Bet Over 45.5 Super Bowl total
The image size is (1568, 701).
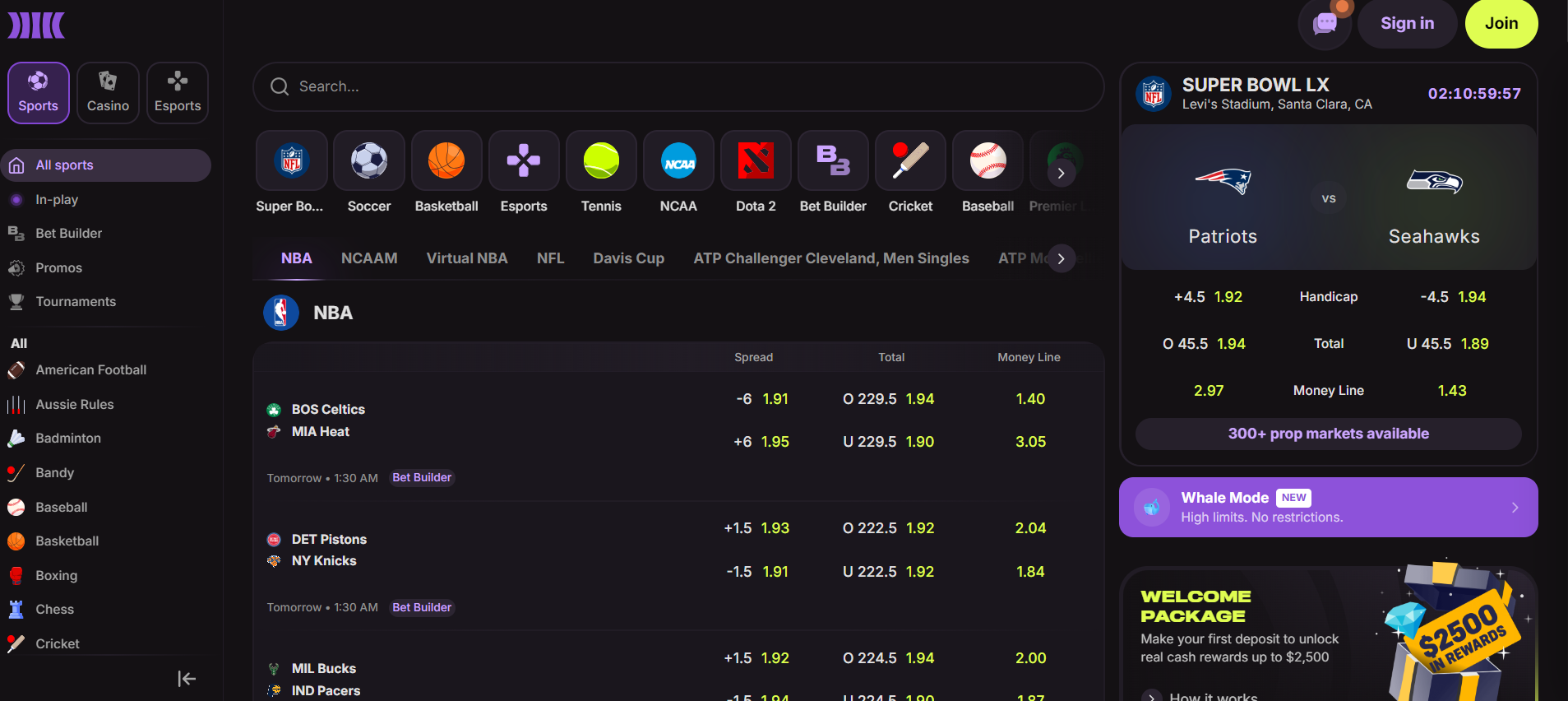point(1204,344)
